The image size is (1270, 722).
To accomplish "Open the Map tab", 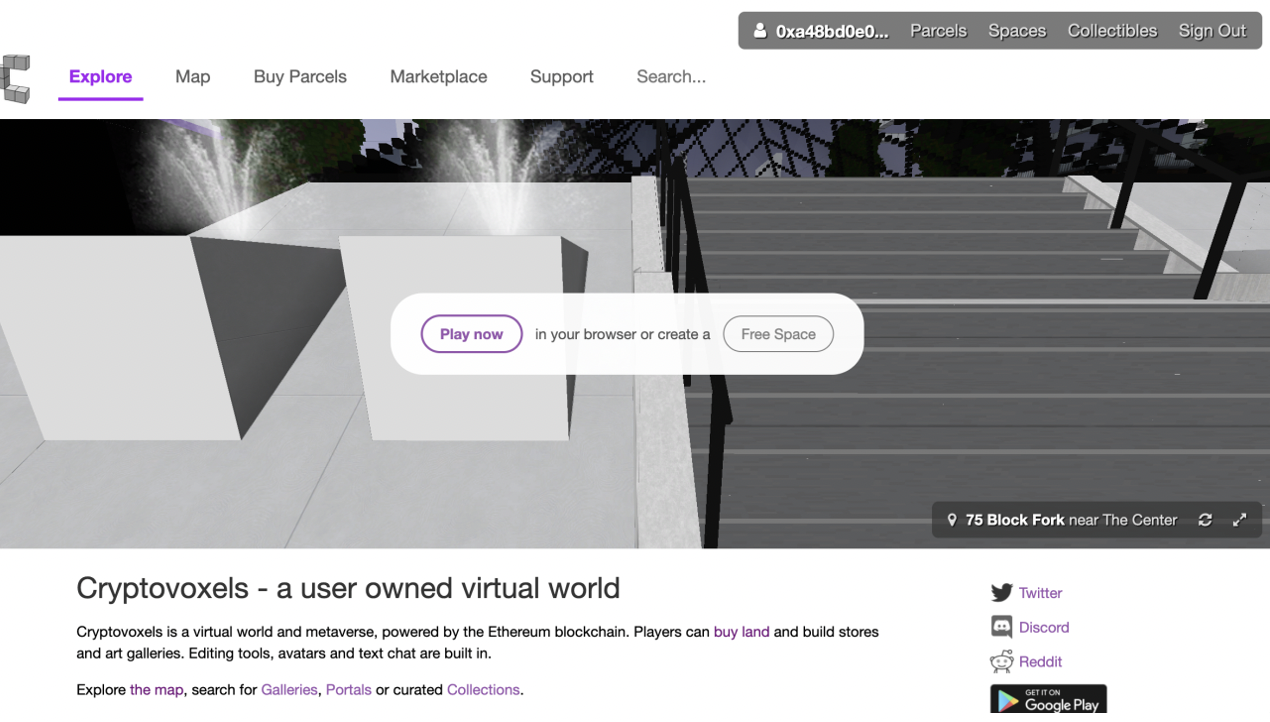I will click(x=193, y=77).
